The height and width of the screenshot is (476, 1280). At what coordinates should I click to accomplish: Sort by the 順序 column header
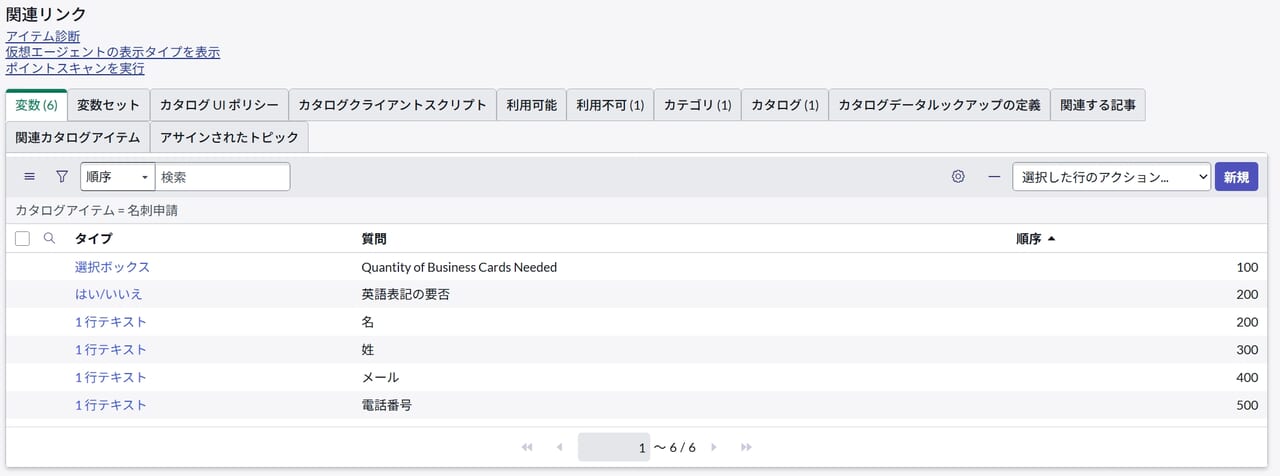(x=1028, y=239)
